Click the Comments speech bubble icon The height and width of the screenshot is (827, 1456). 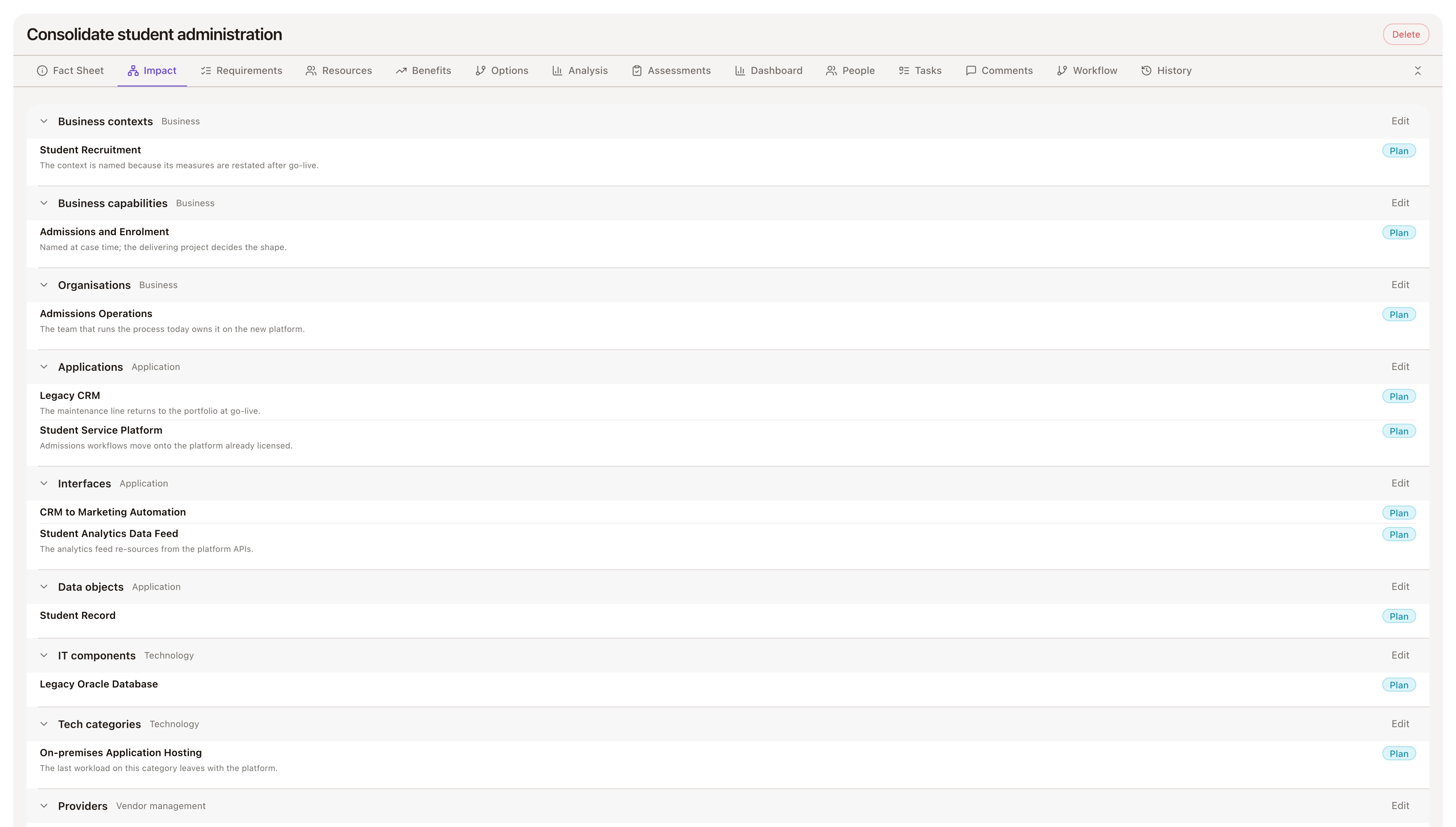971,70
